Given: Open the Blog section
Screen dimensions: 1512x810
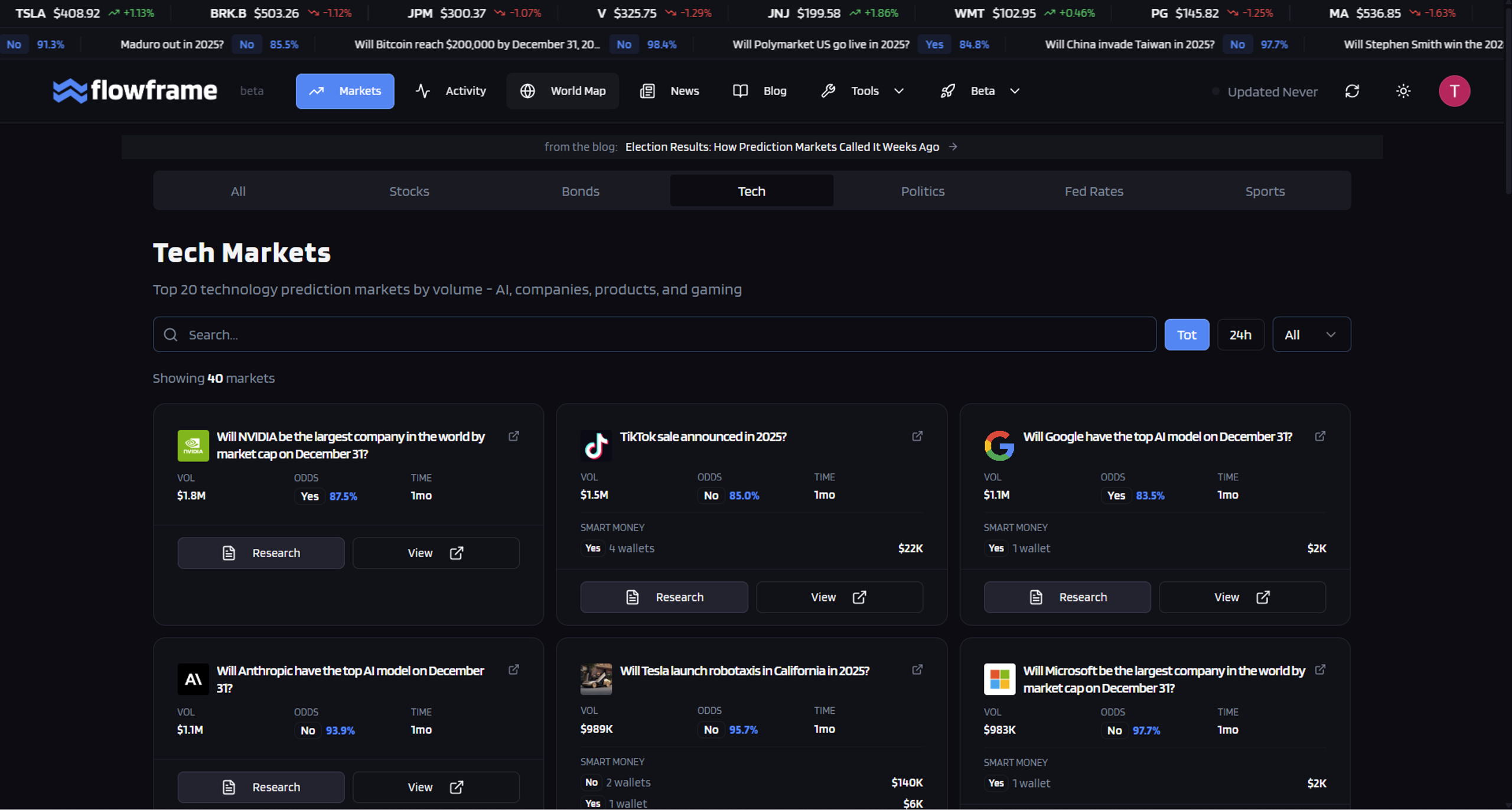Looking at the screenshot, I should [x=760, y=91].
